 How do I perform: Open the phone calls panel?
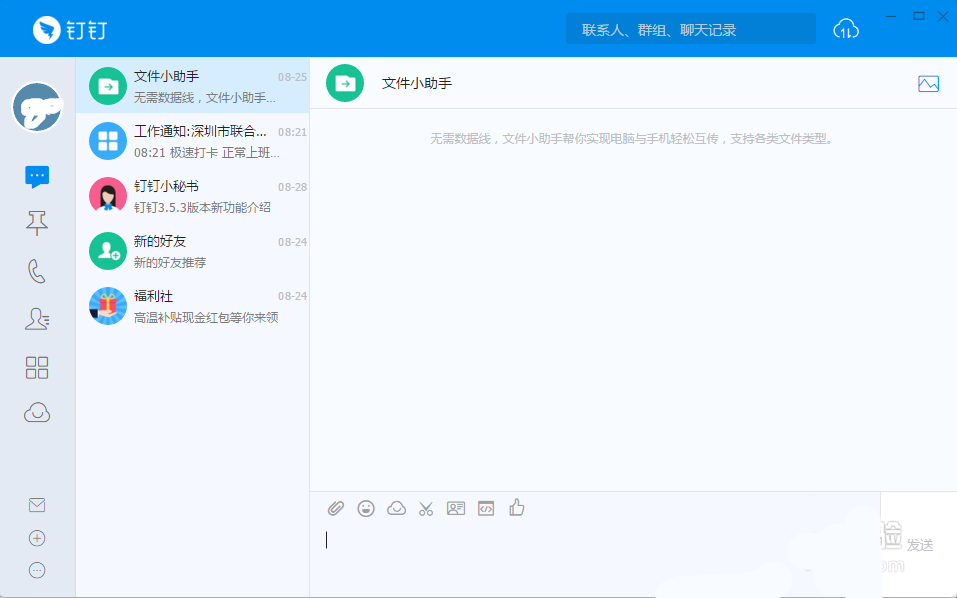click(x=37, y=270)
